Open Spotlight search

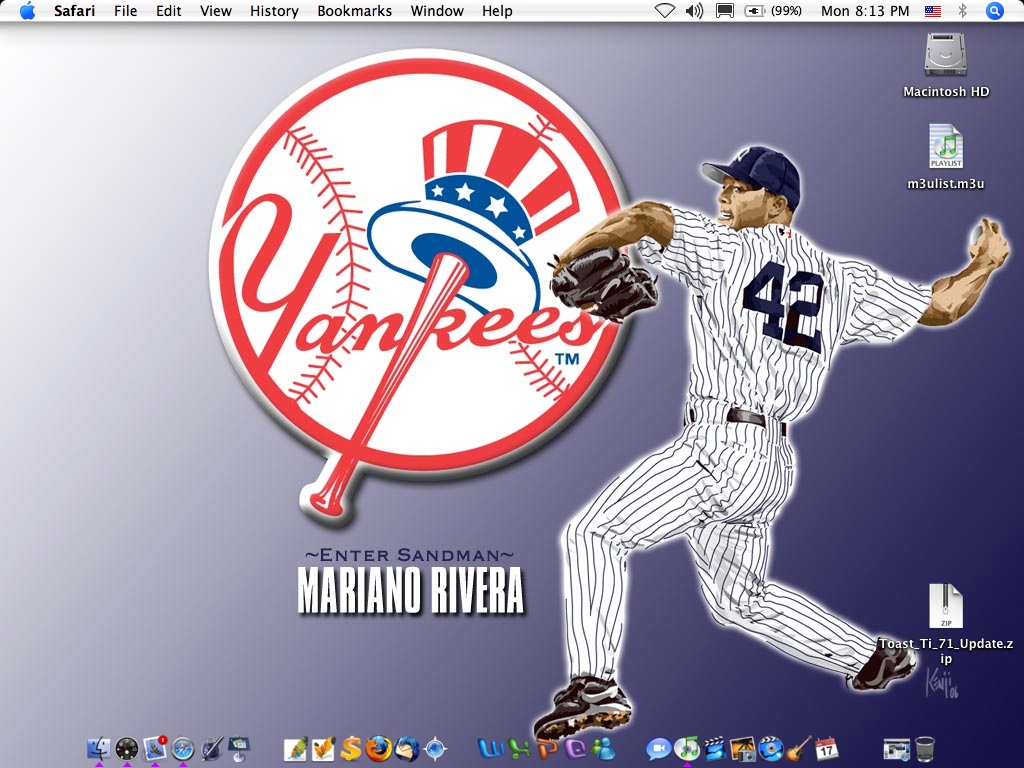(x=994, y=11)
